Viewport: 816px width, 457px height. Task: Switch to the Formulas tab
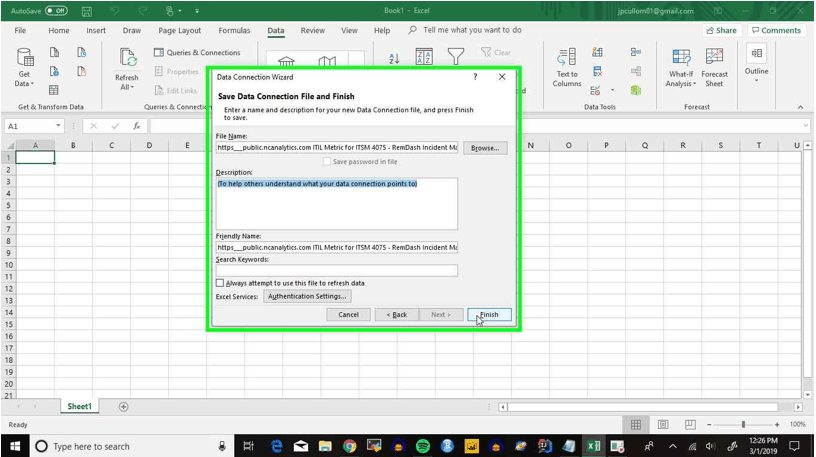click(x=234, y=30)
